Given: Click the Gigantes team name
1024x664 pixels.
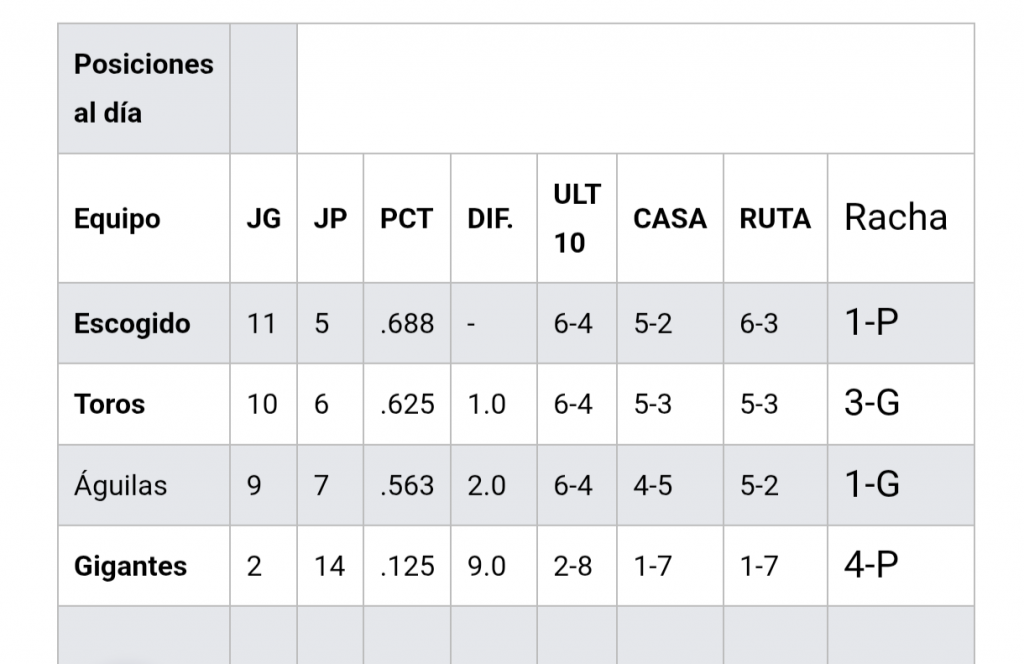Looking at the screenshot, I should tap(130, 566).
